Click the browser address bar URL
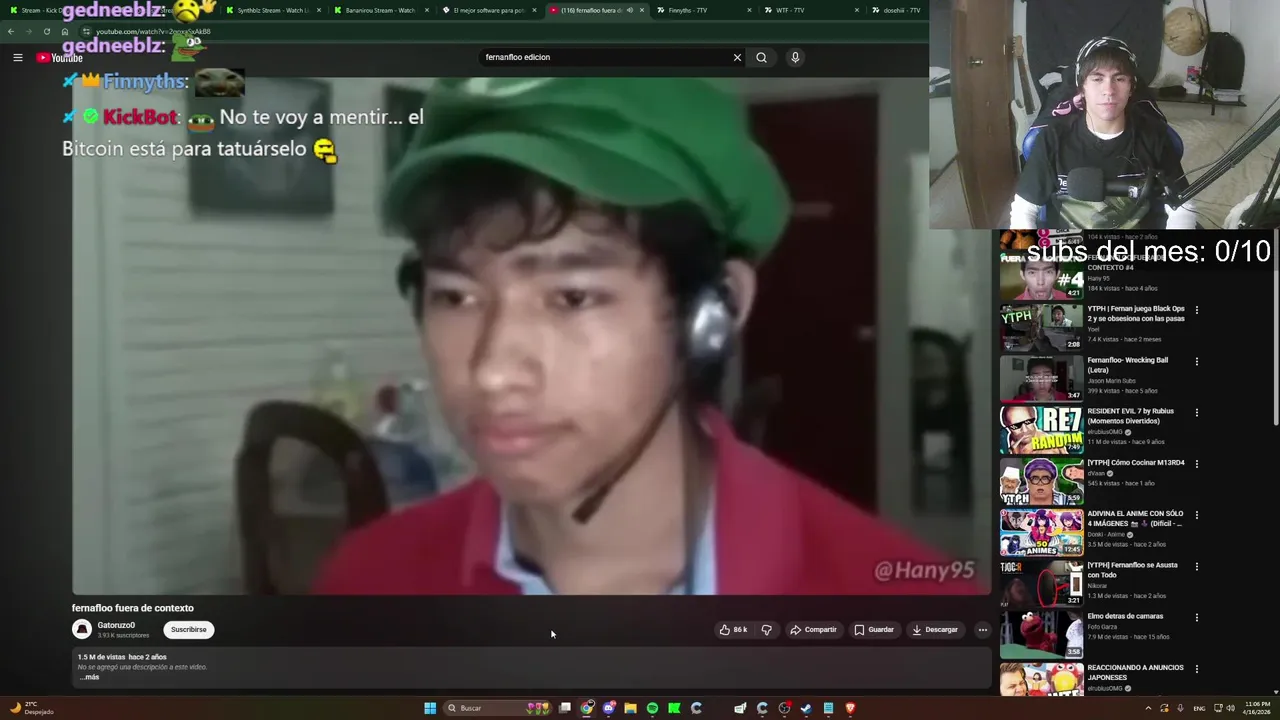Viewport: 1280px width, 720px height. 153,31
